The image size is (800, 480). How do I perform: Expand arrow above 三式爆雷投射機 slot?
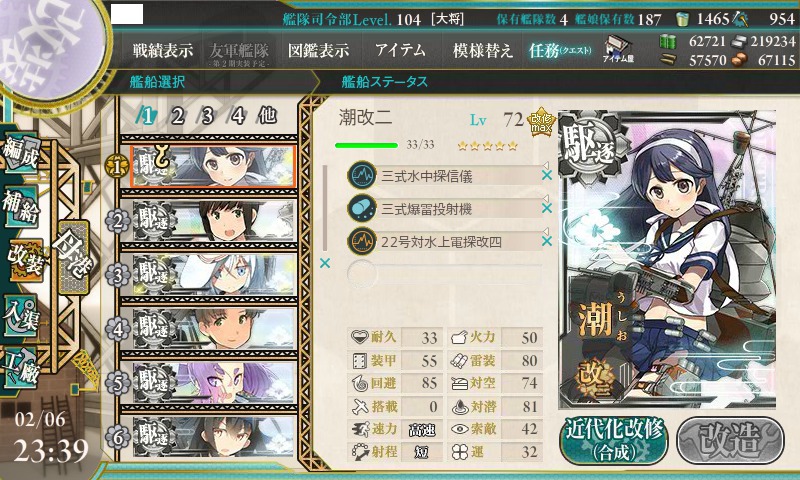click(x=545, y=198)
